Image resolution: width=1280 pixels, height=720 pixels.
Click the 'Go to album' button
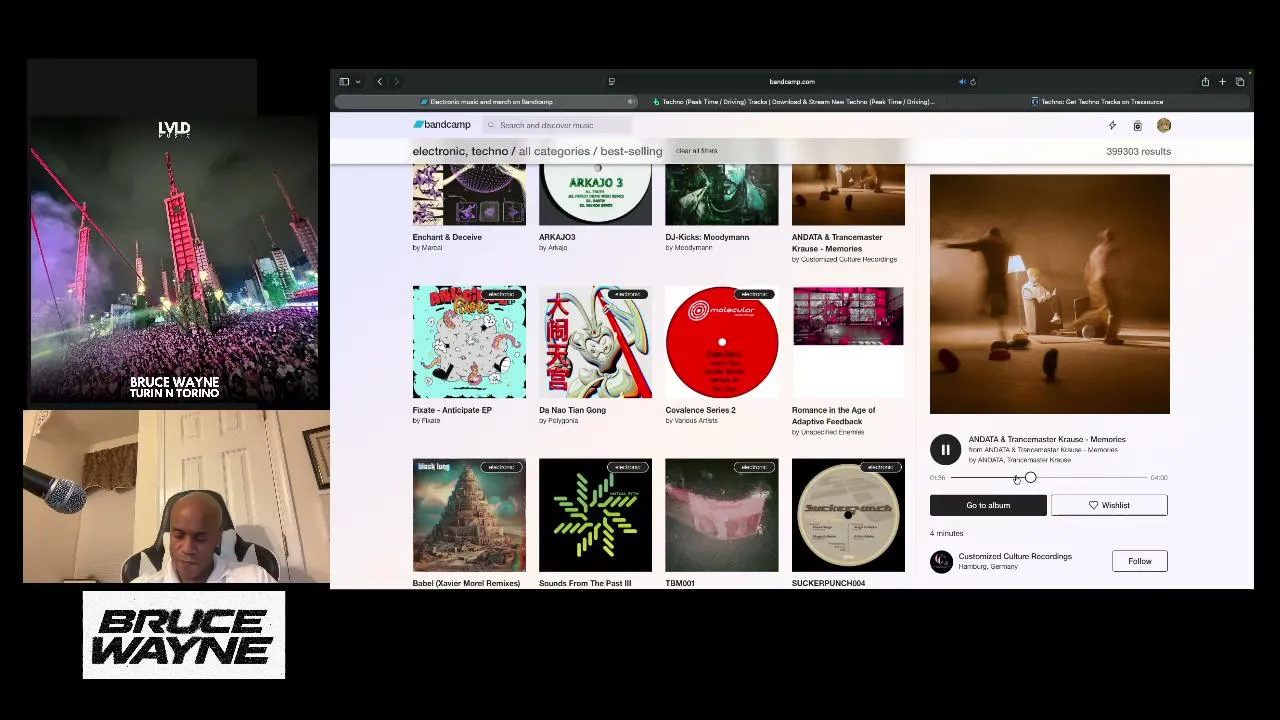click(988, 505)
